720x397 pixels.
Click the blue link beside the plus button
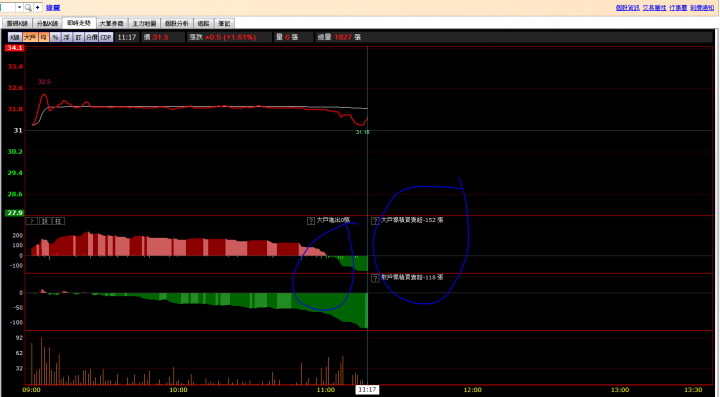[53, 8]
